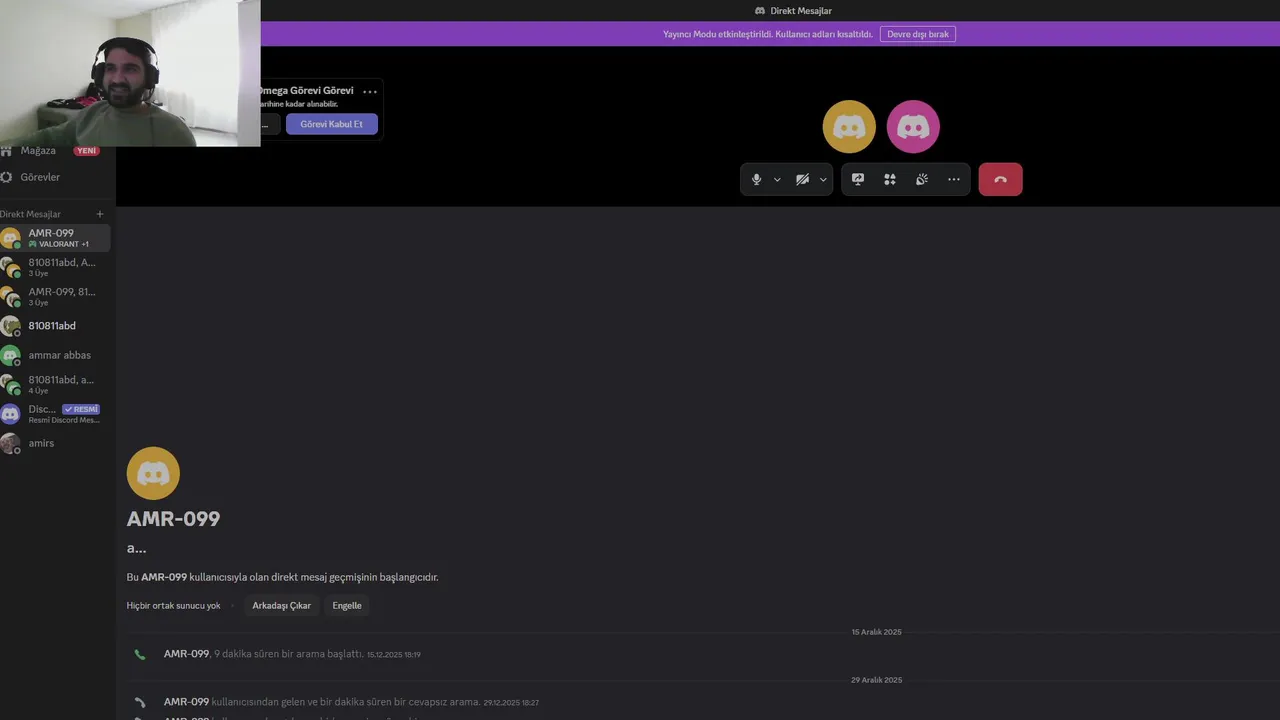The height and width of the screenshot is (720, 1280).
Task: Open direct message with ammar abbas
Action: click(55, 355)
